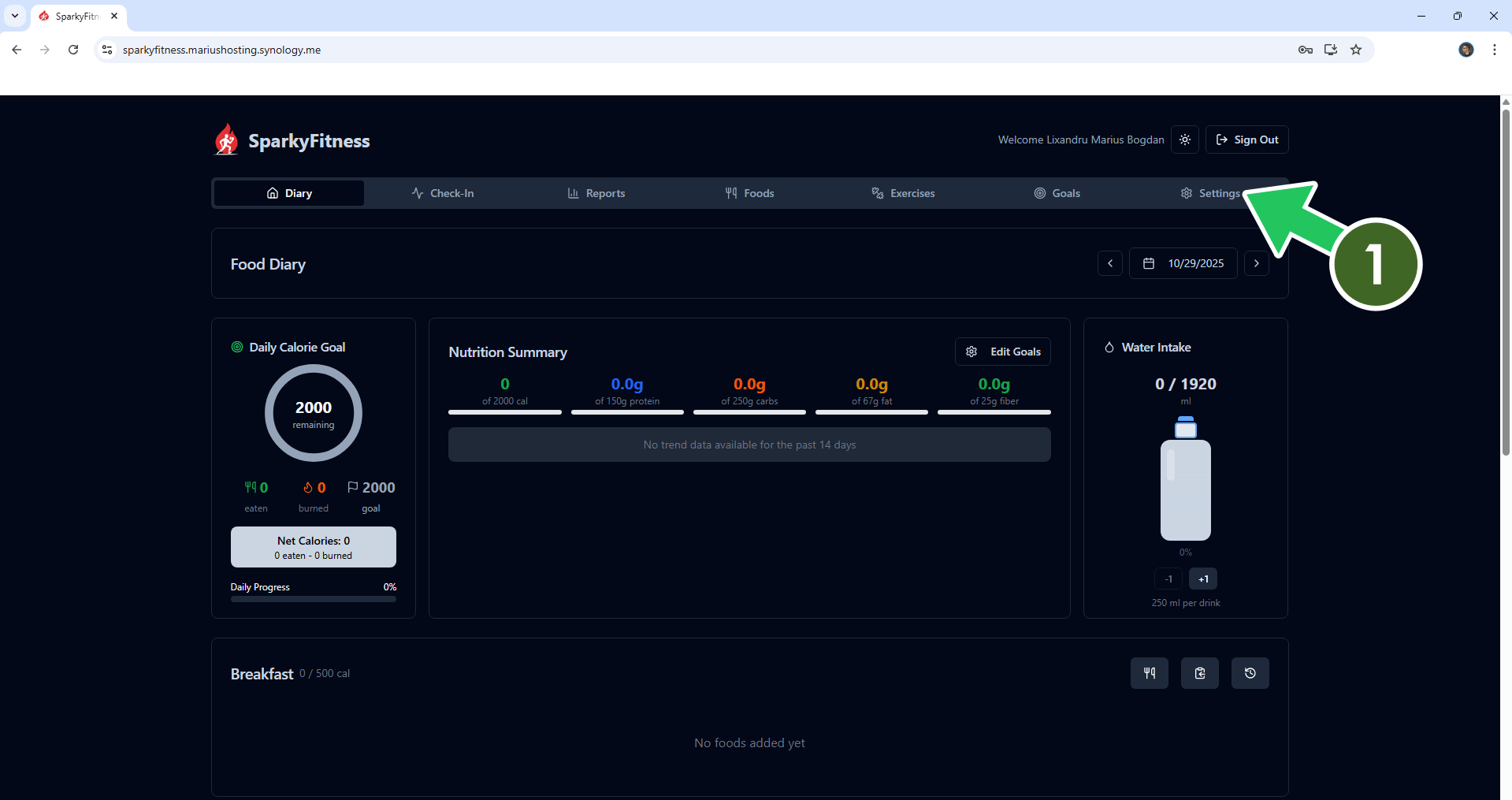Viewport: 1512px width, 800px height.
Task: Open the calendar date picker icon
Action: point(1149,262)
